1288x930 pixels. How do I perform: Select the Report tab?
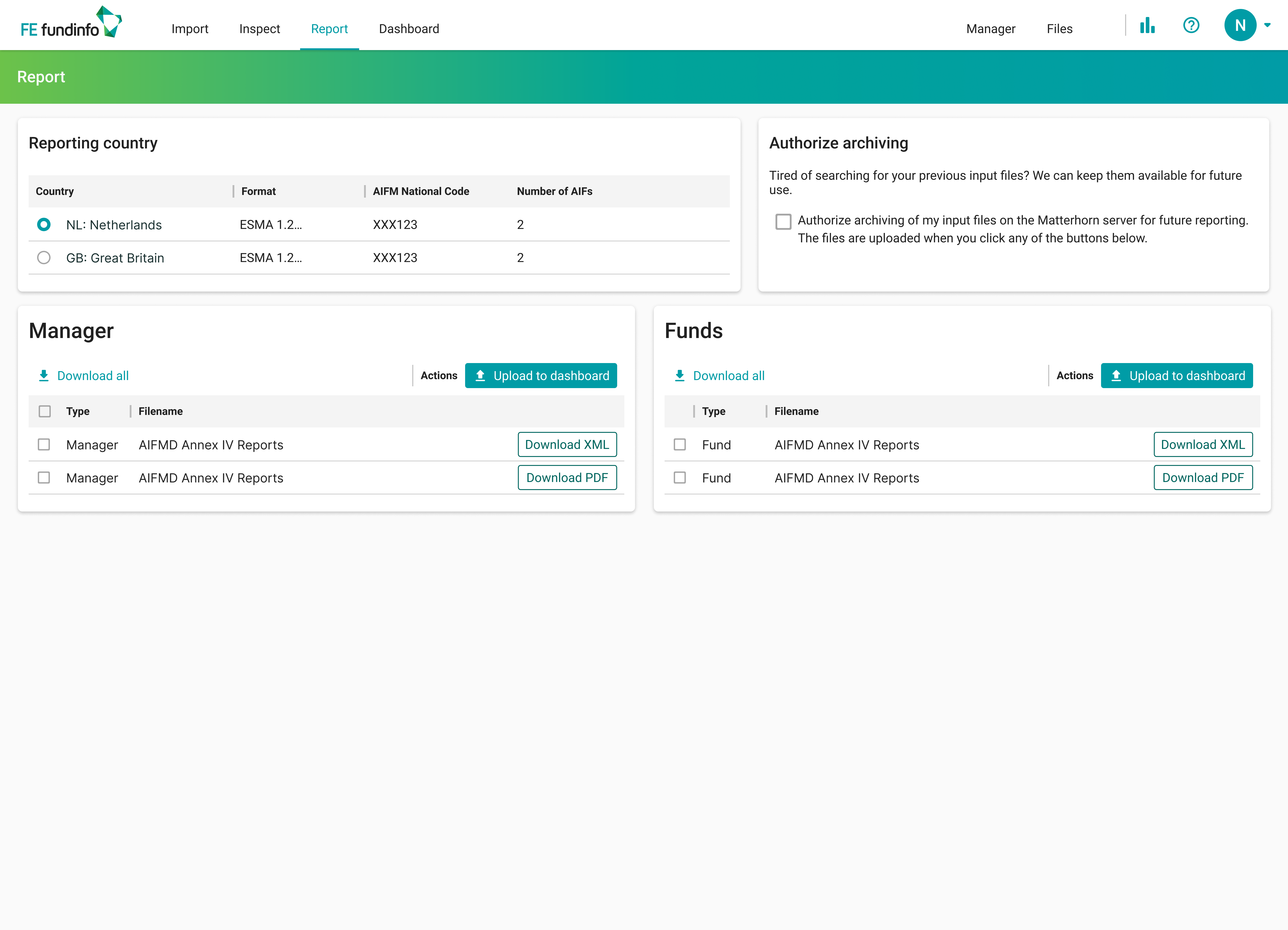329,29
